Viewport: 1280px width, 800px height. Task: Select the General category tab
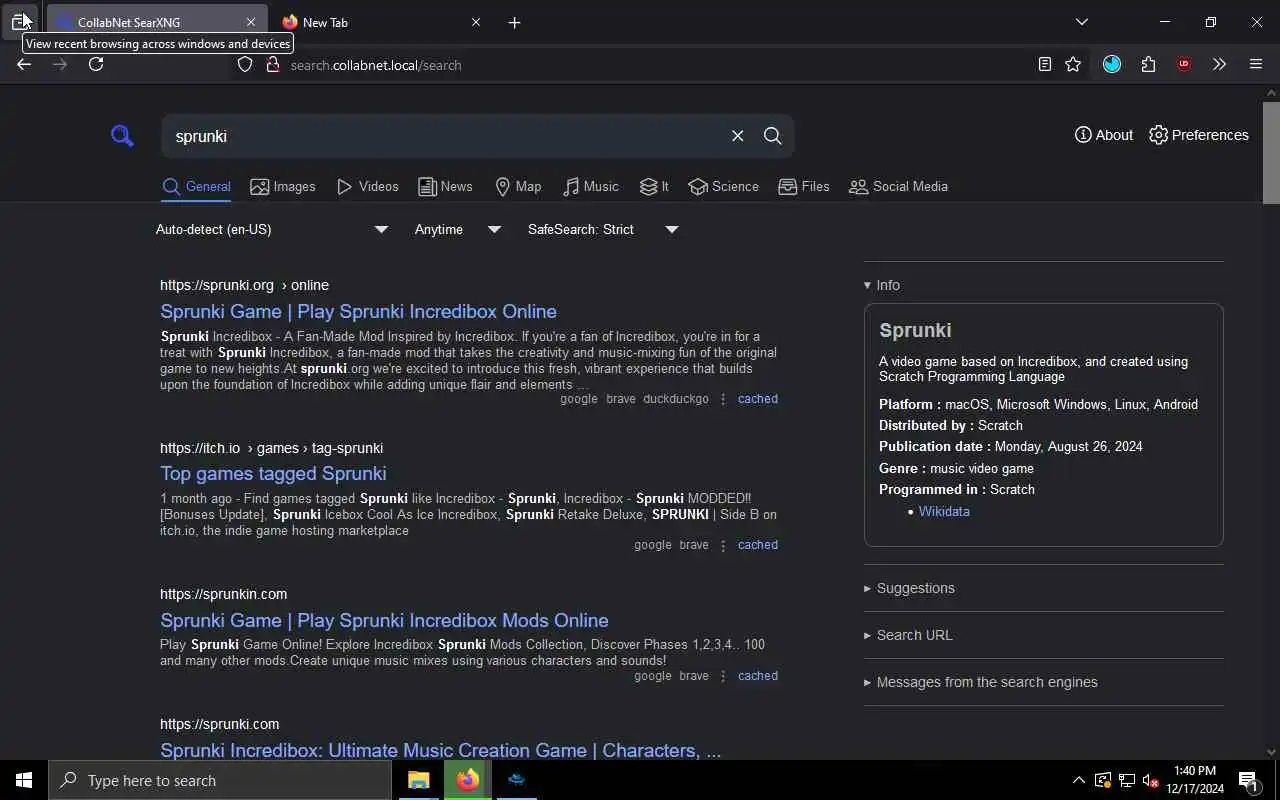point(196,187)
